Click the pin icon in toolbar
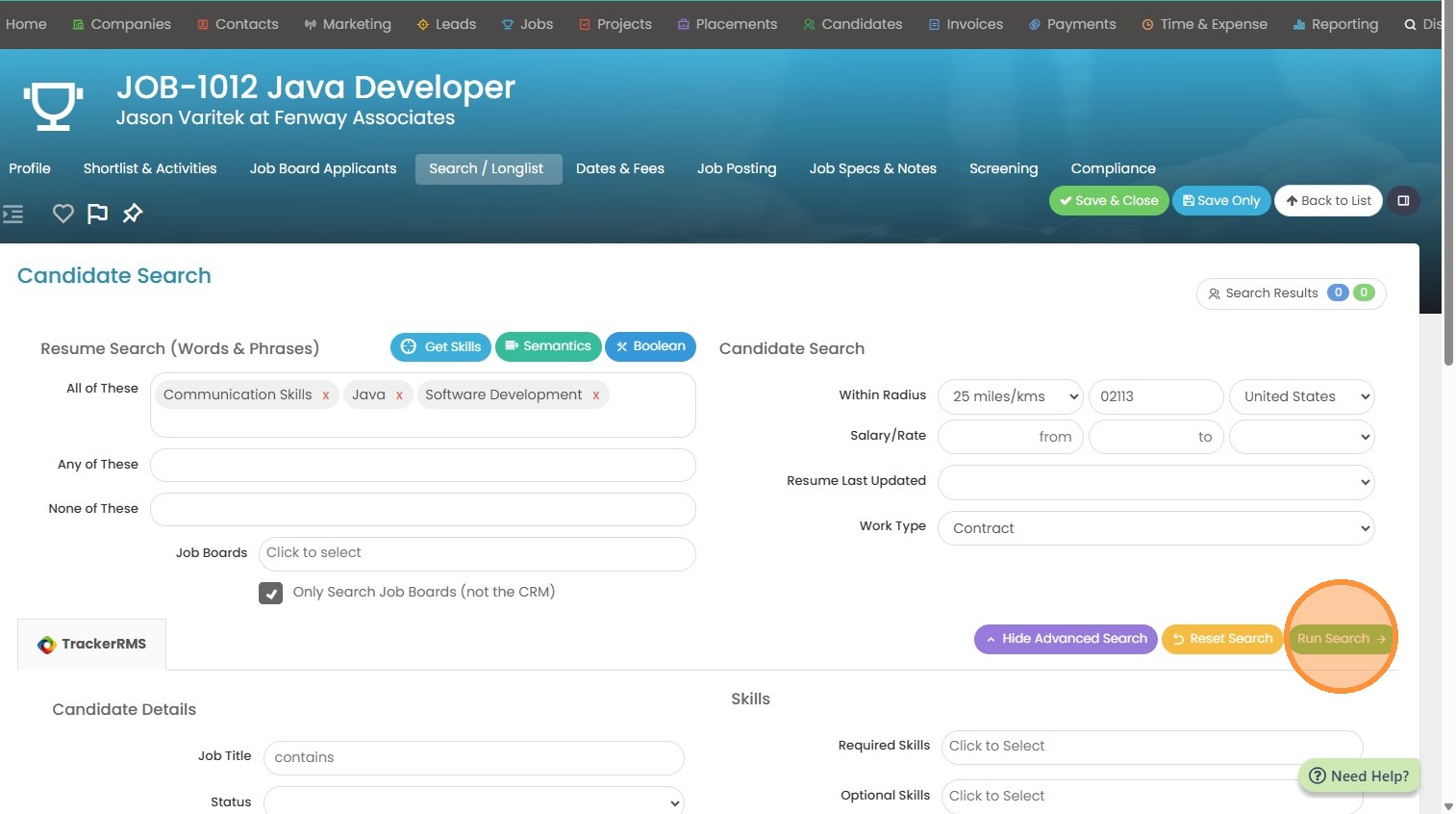1456x814 pixels. [x=133, y=214]
